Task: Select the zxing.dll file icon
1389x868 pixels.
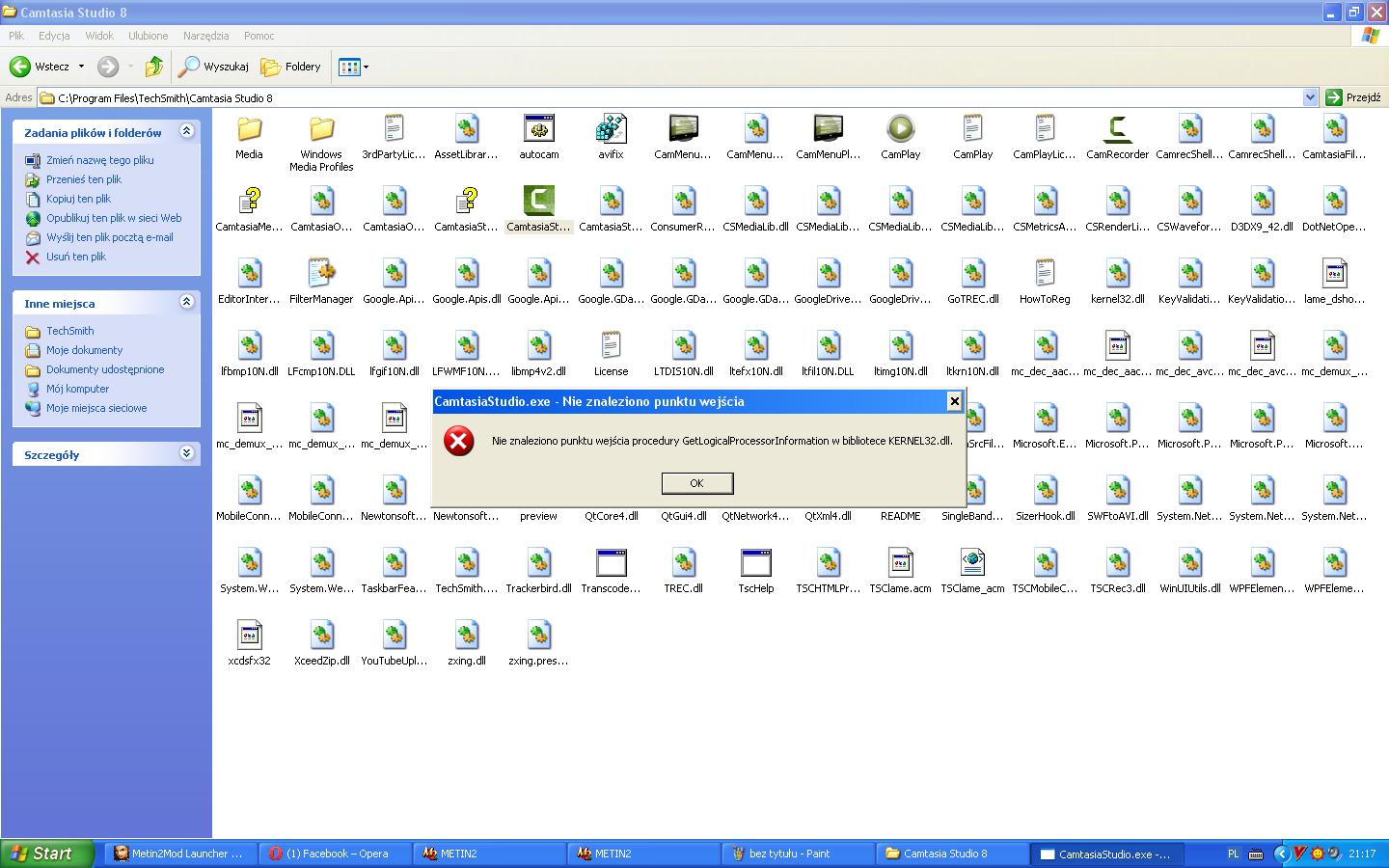Action: pos(466,635)
